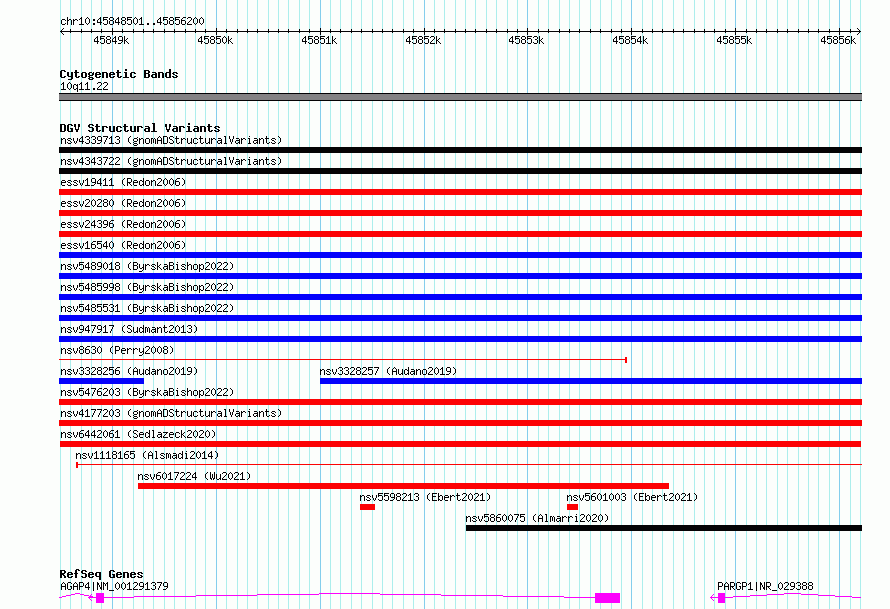Open the DGV Structural Variants track title
The image size is (890, 609).
click(140, 128)
